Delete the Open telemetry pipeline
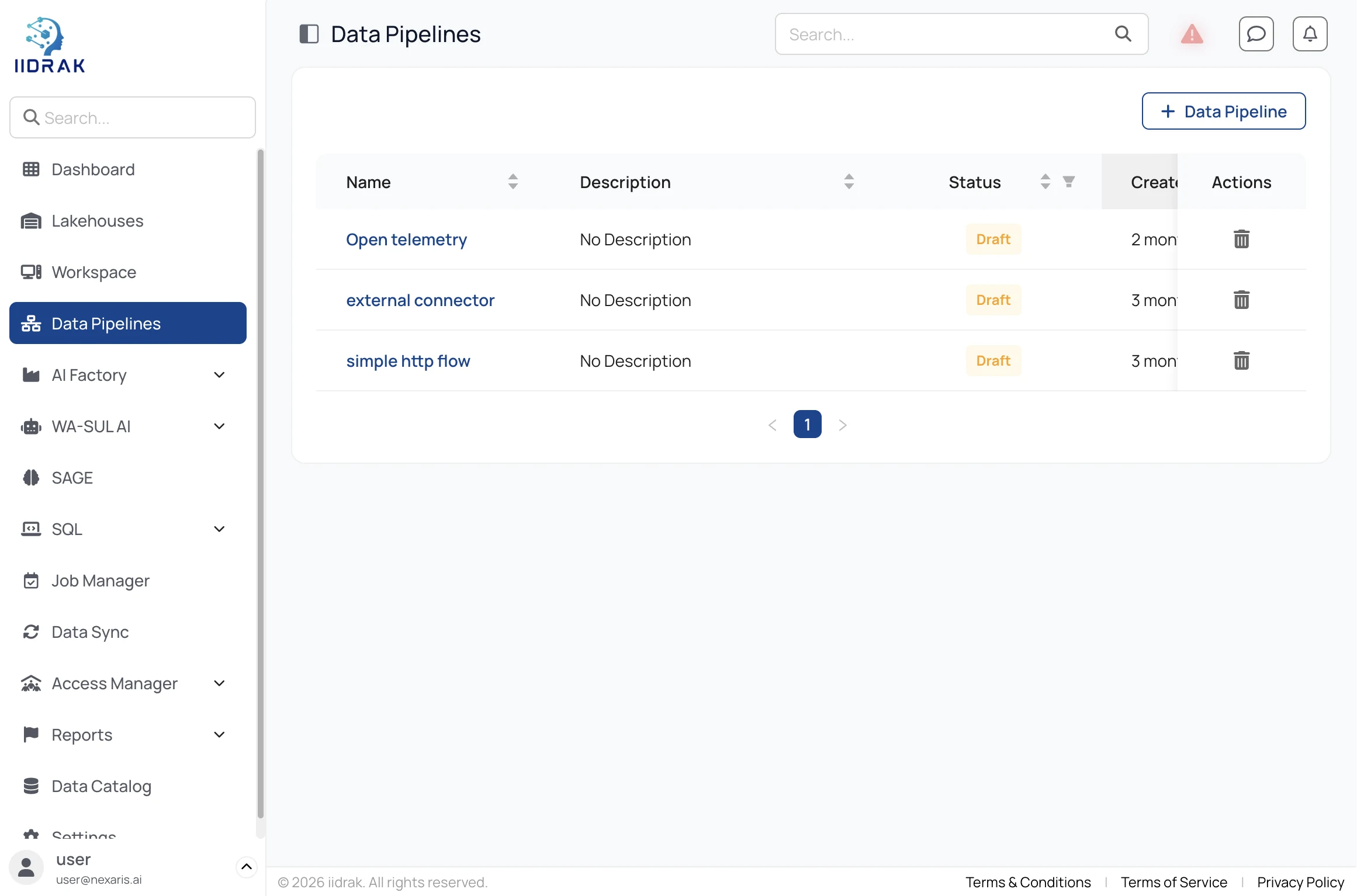The image size is (1357, 896). click(1241, 239)
